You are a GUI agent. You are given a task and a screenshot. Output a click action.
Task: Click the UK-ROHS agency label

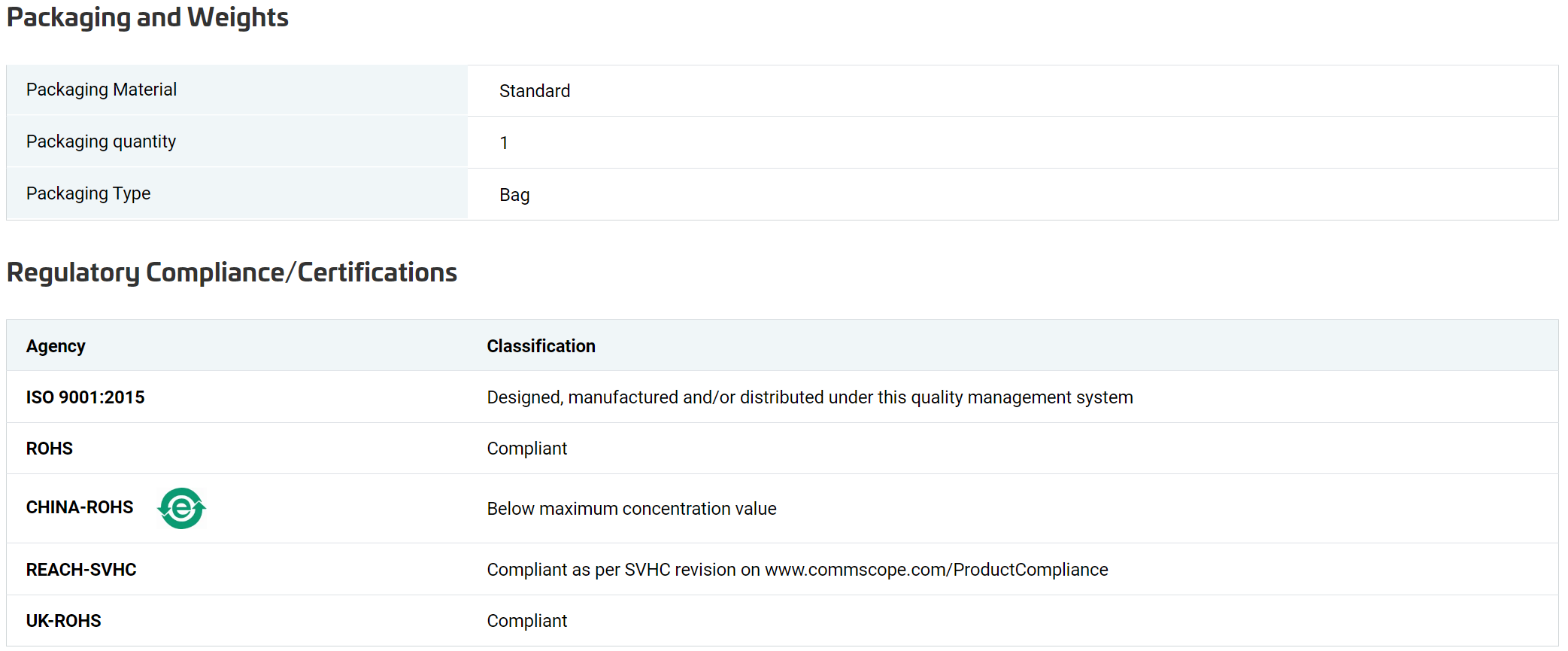(64, 621)
